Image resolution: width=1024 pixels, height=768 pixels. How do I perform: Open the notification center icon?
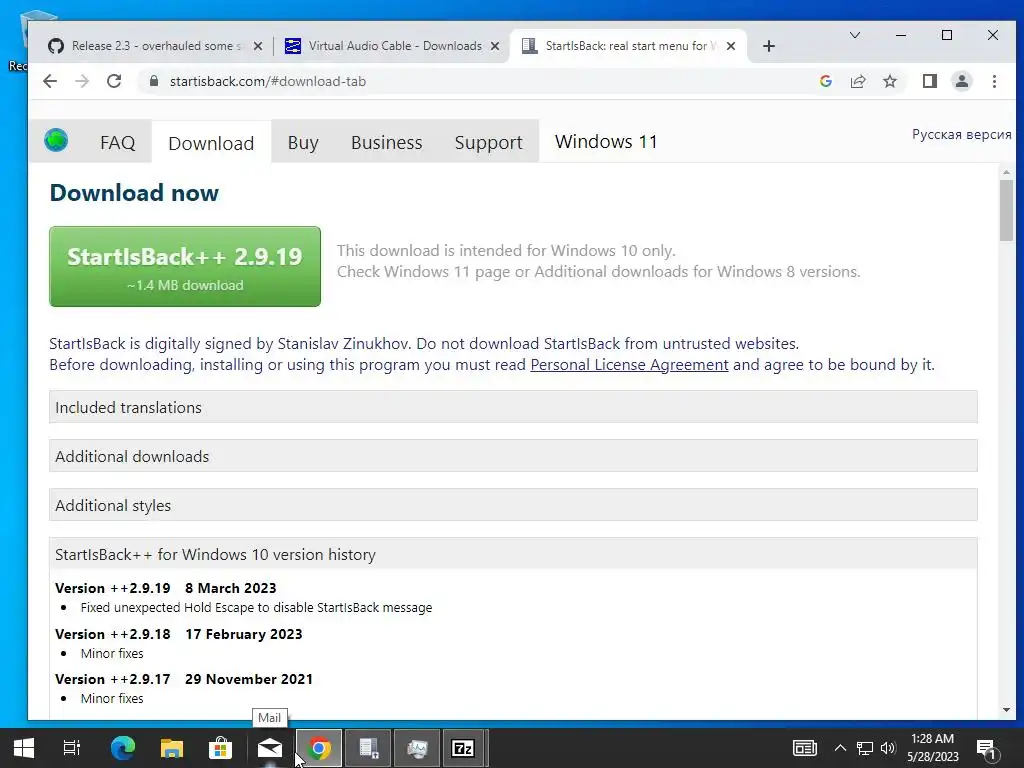click(x=987, y=750)
